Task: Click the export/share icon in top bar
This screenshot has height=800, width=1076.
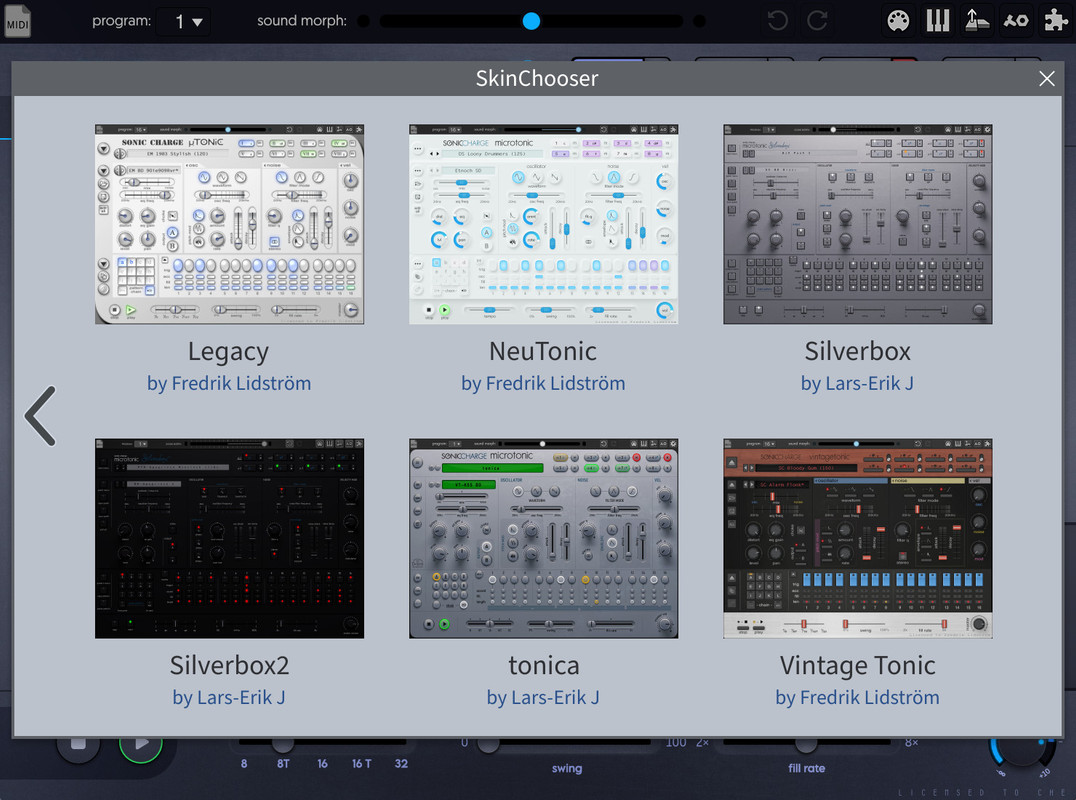Action: pyautogui.click(x=976, y=21)
